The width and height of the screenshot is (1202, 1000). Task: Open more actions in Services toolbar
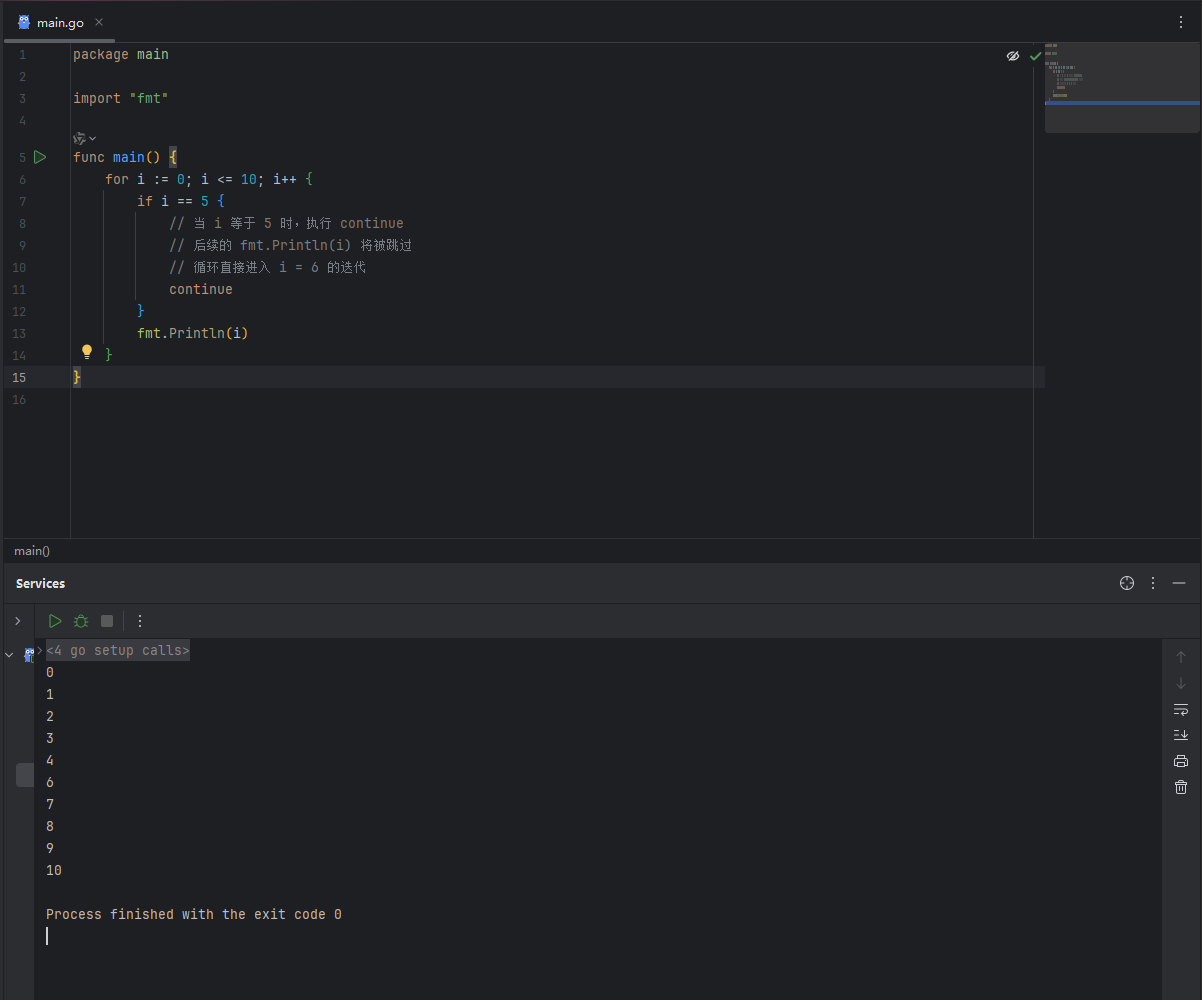coord(140,621)
